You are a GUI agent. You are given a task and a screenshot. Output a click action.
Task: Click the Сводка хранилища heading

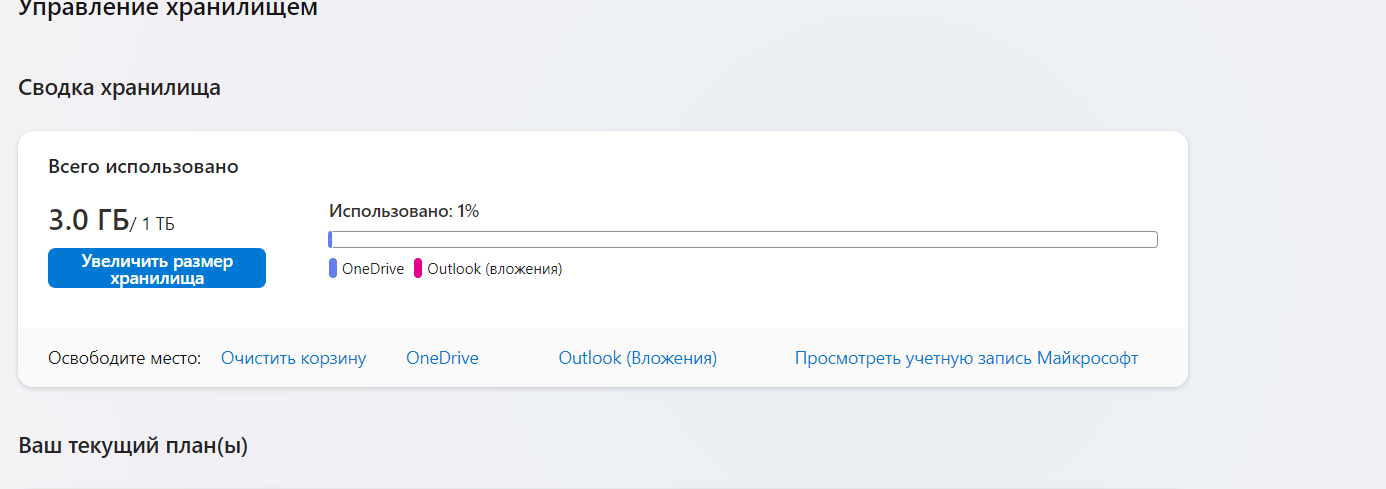coord(119,88)
